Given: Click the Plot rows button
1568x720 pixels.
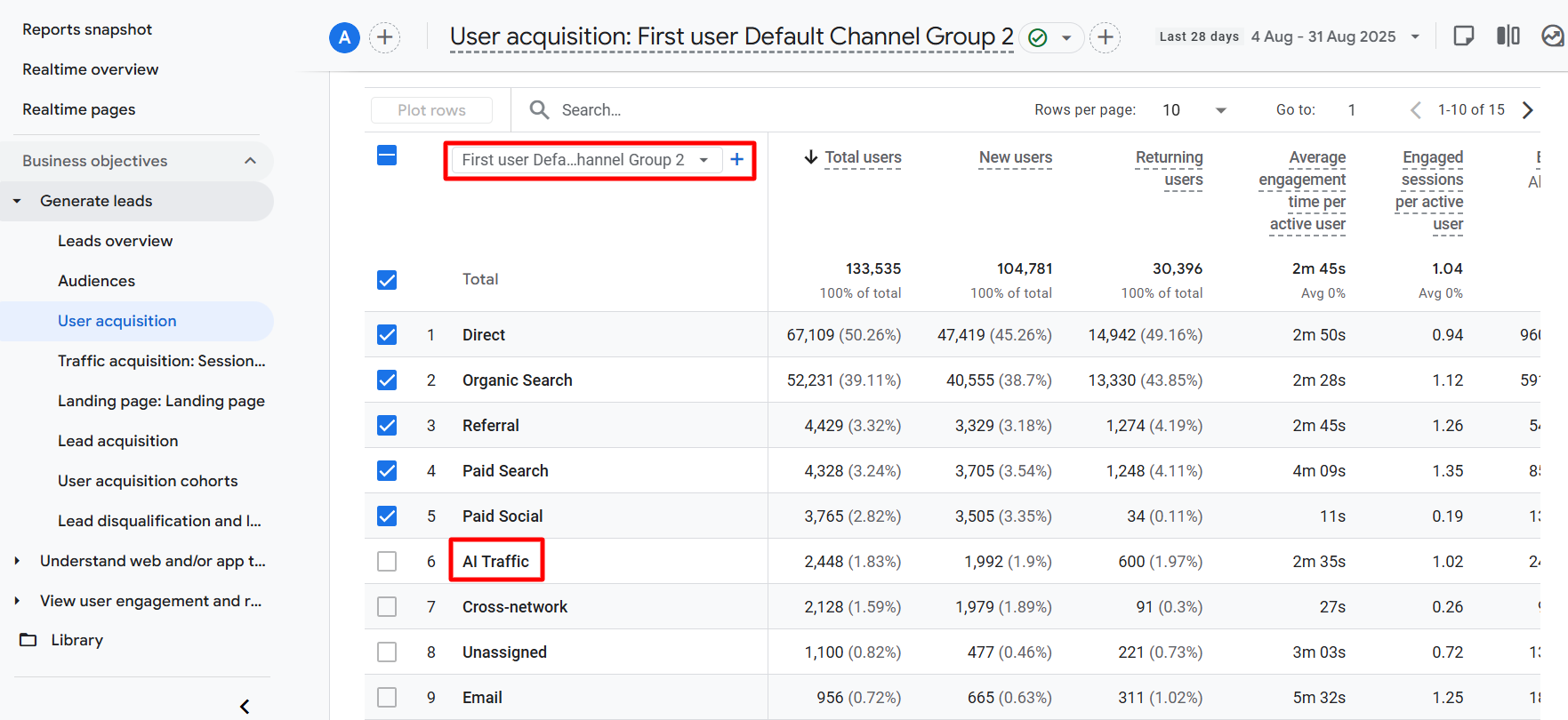Looking at the screenshot, I should 431,110.
